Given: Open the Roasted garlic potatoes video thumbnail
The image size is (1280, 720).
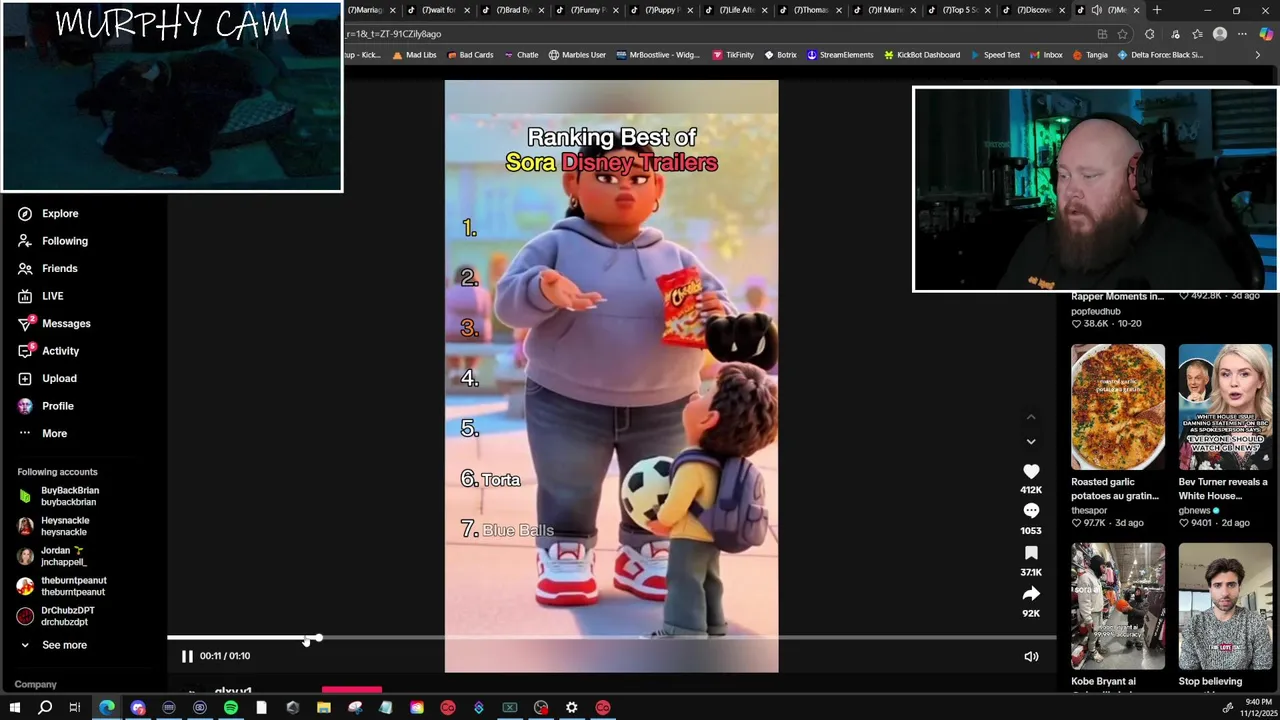Looking at the screenshot, I should 1118,407.
